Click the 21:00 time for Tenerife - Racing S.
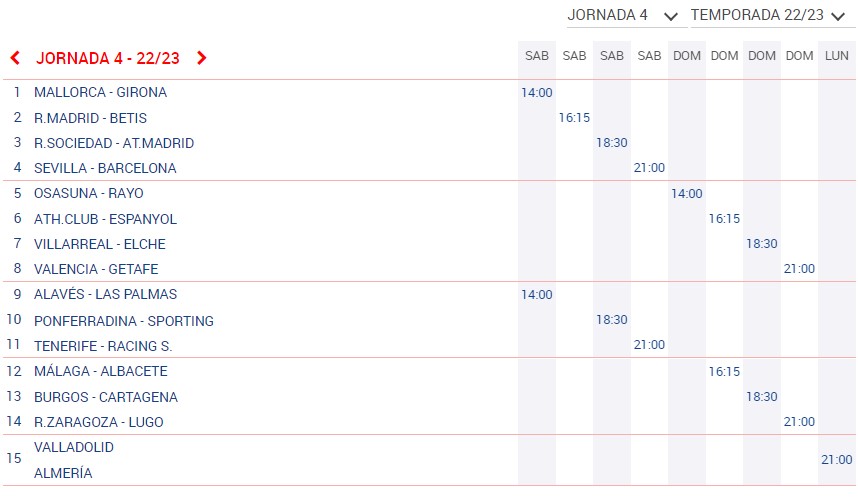858x497 pixels. [x=649, y=345]
